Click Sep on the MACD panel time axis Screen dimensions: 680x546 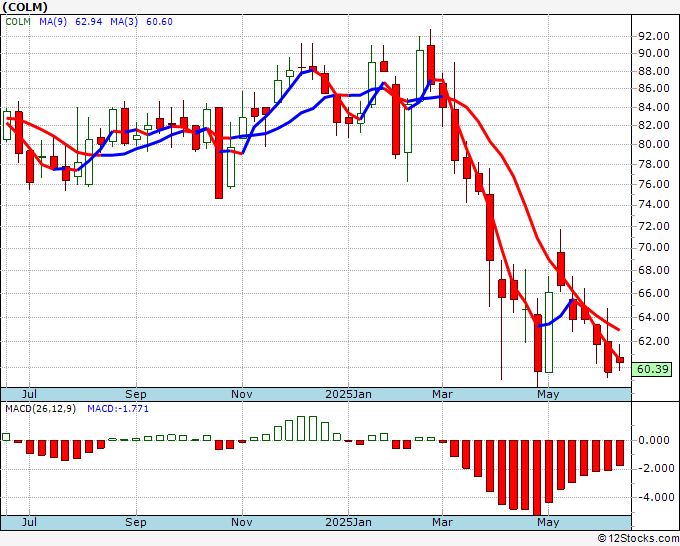coord(136,522)
